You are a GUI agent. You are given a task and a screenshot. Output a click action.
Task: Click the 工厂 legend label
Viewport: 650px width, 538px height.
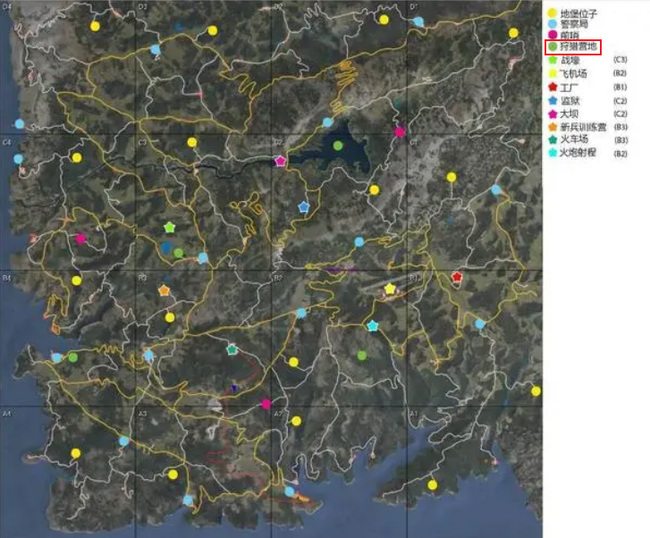[570, 87]
